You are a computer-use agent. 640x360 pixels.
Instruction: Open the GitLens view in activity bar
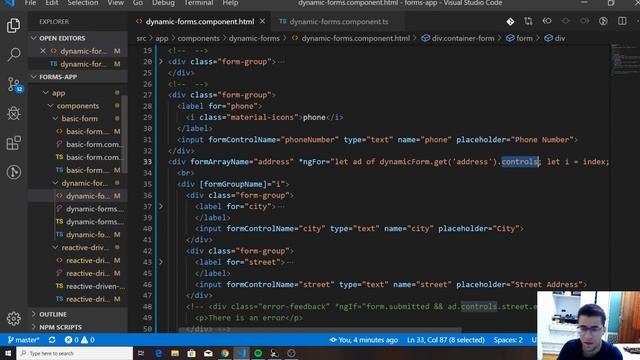point(13,172)
